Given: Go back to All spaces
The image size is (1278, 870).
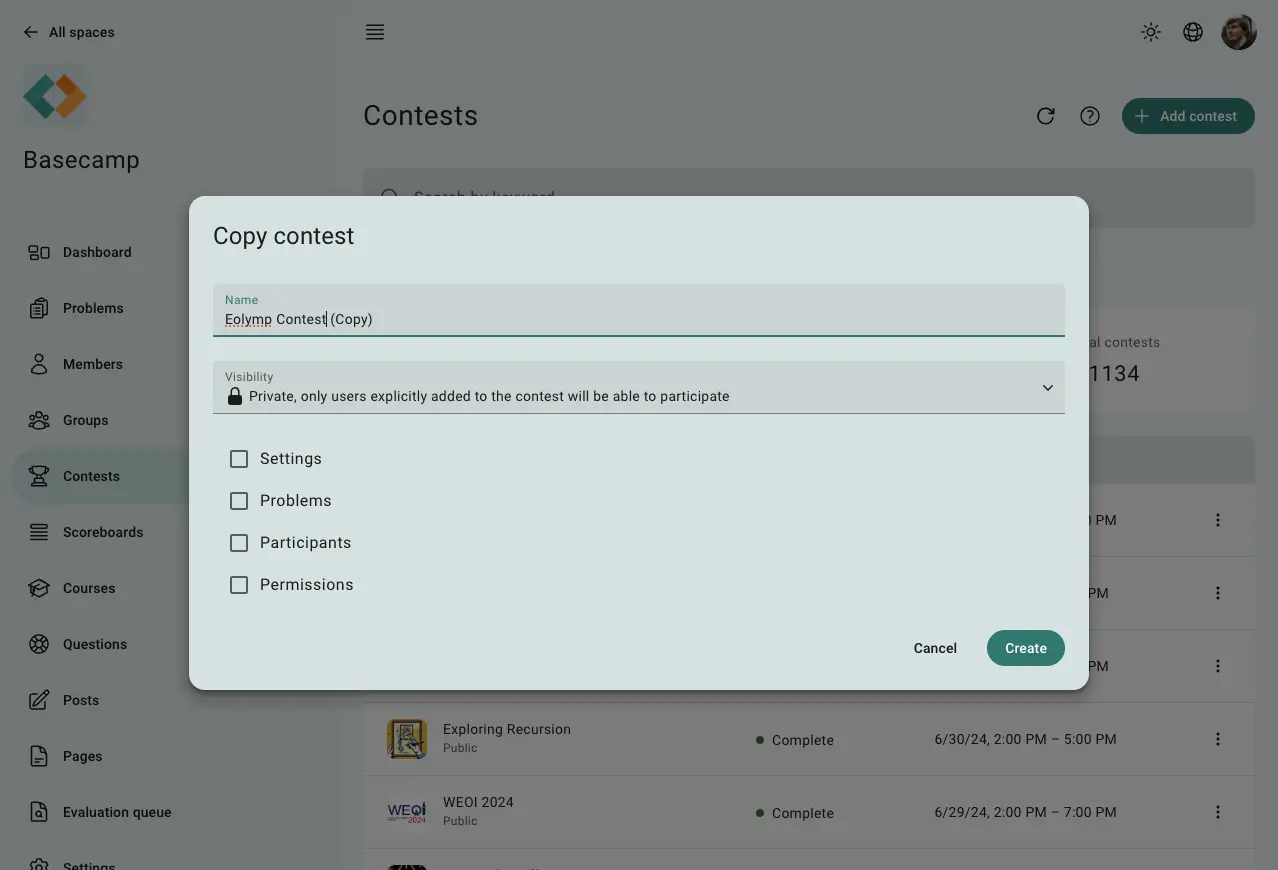Looking at the screenshot, I should tap(69, 32).
